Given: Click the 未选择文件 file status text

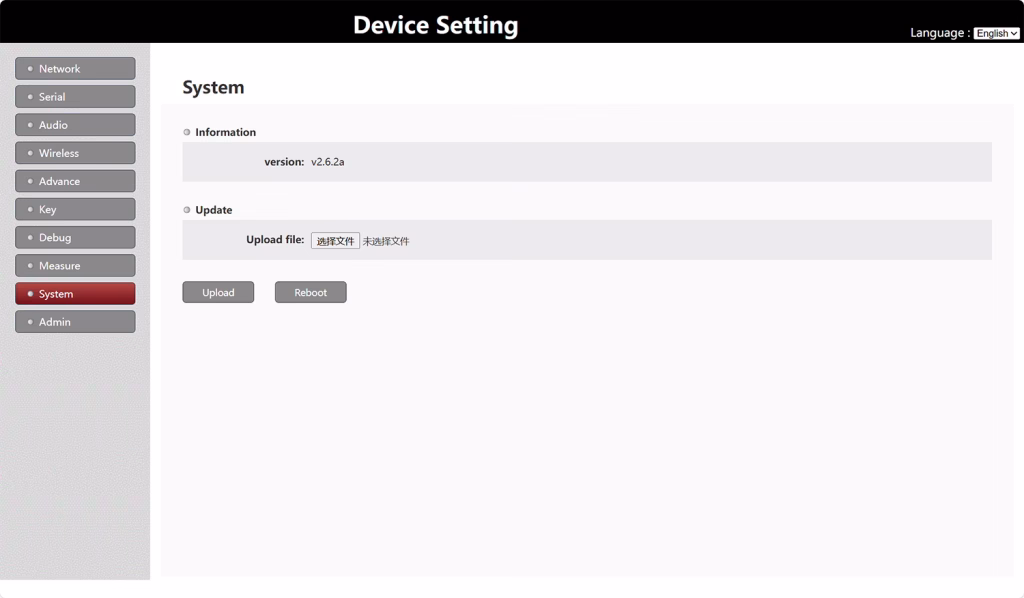Looking at the screenshot, I should [386, 241].
